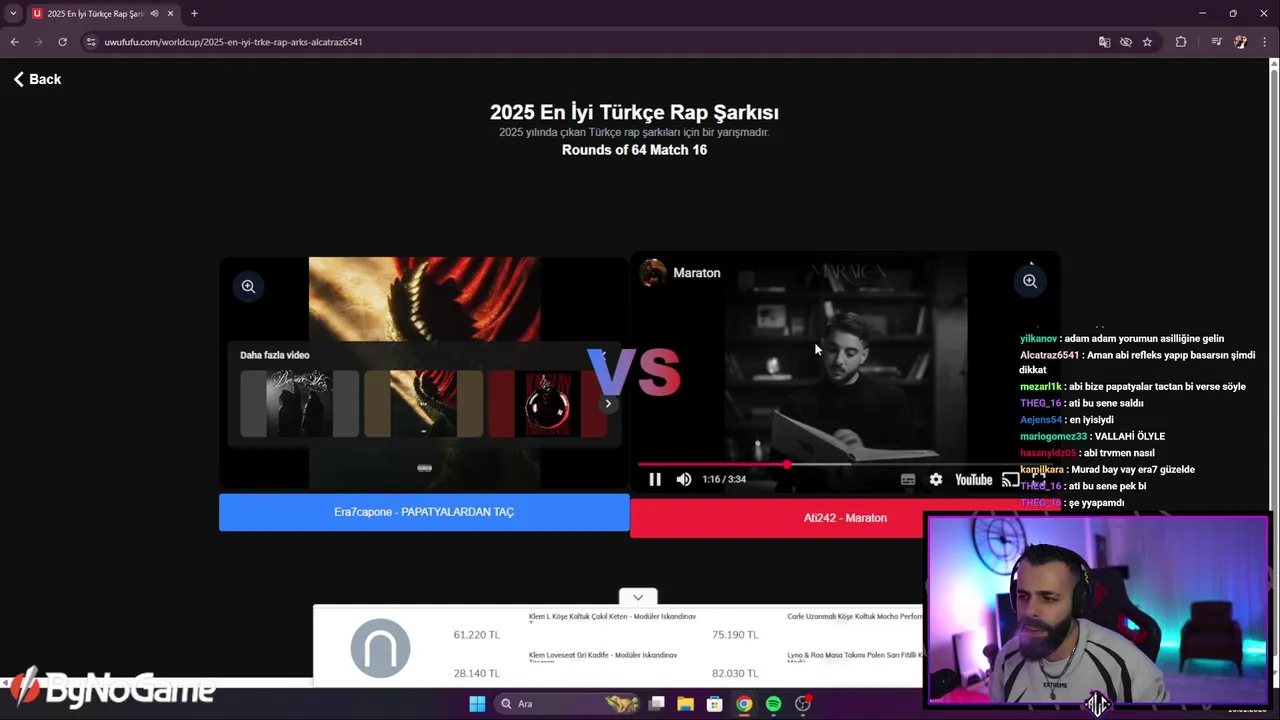Go back using browser back arrow
The image size is (1280, 720).
tap(14, 42)
